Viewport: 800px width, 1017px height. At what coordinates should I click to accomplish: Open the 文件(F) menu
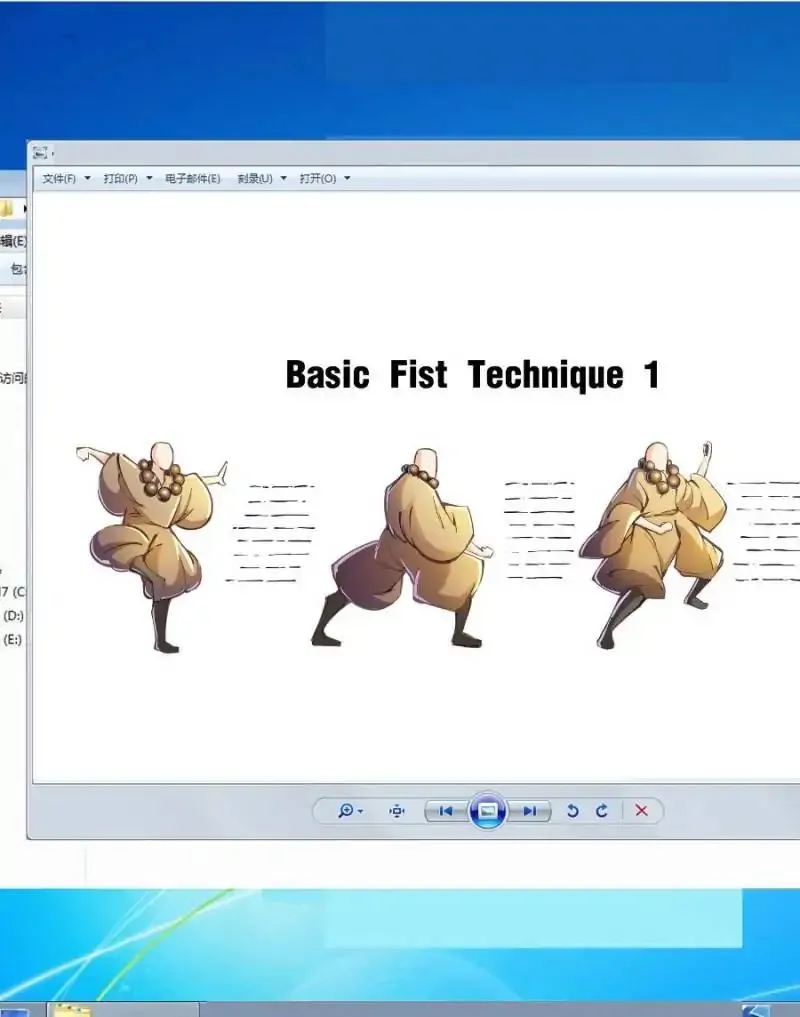59,178
